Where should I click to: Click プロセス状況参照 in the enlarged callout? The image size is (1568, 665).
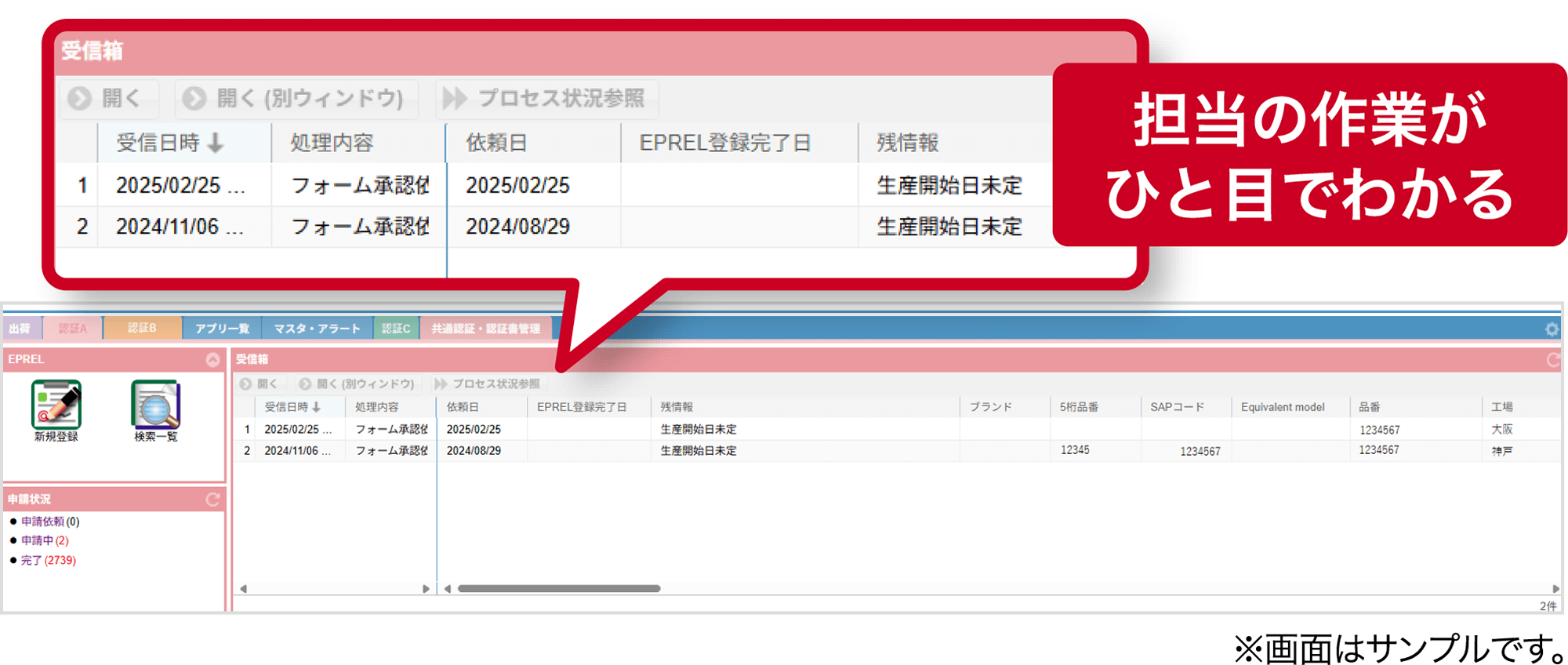(546, 99)
